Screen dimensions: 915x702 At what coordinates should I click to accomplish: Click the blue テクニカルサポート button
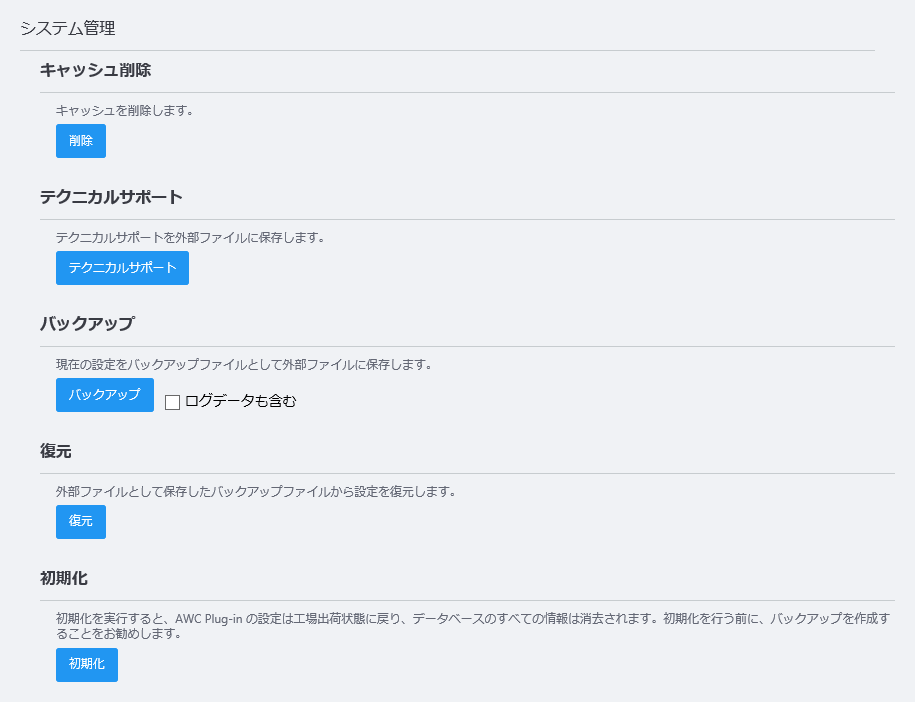(x=122, y=268)
